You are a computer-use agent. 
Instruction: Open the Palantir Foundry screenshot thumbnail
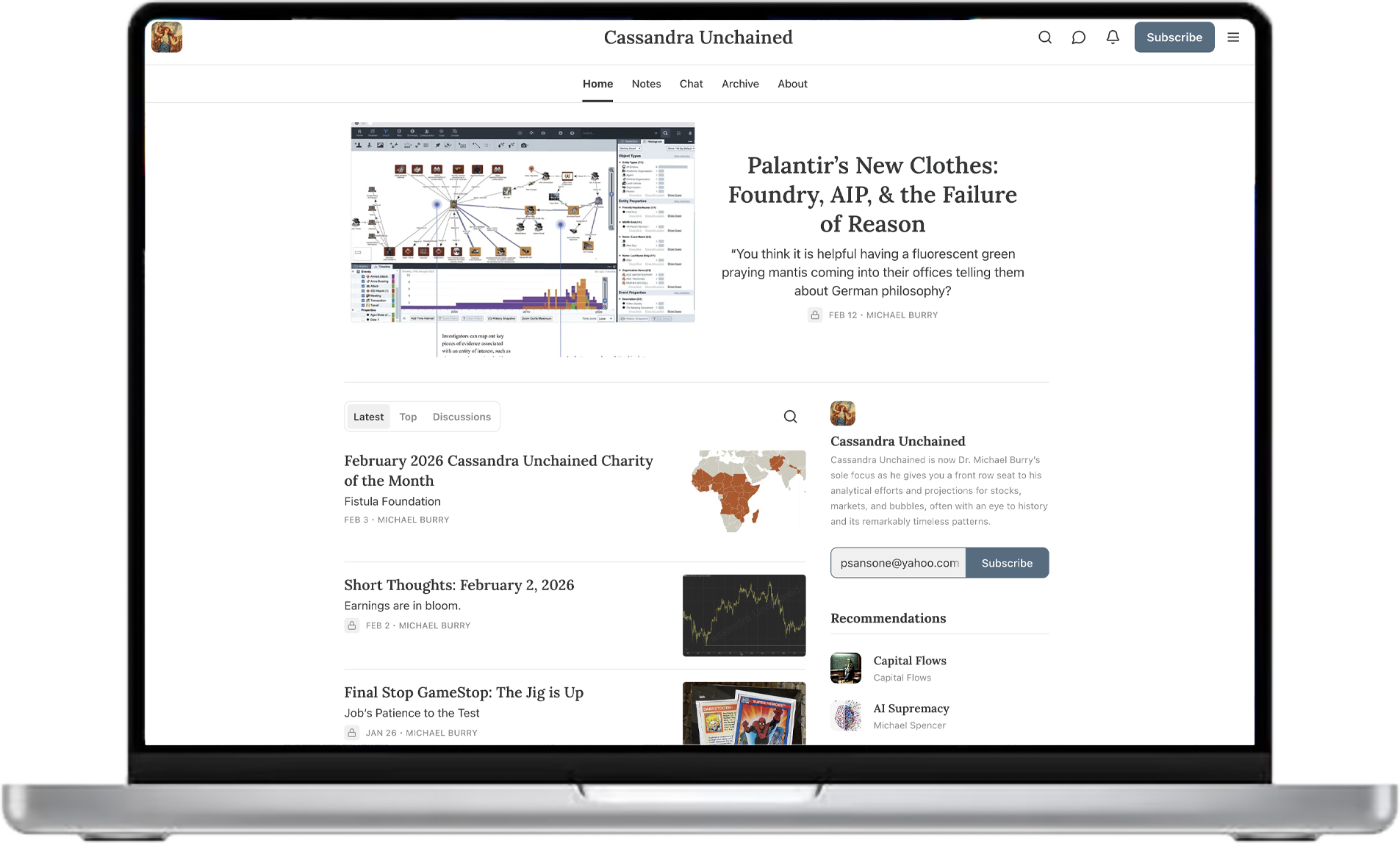(x=523, y=240)
